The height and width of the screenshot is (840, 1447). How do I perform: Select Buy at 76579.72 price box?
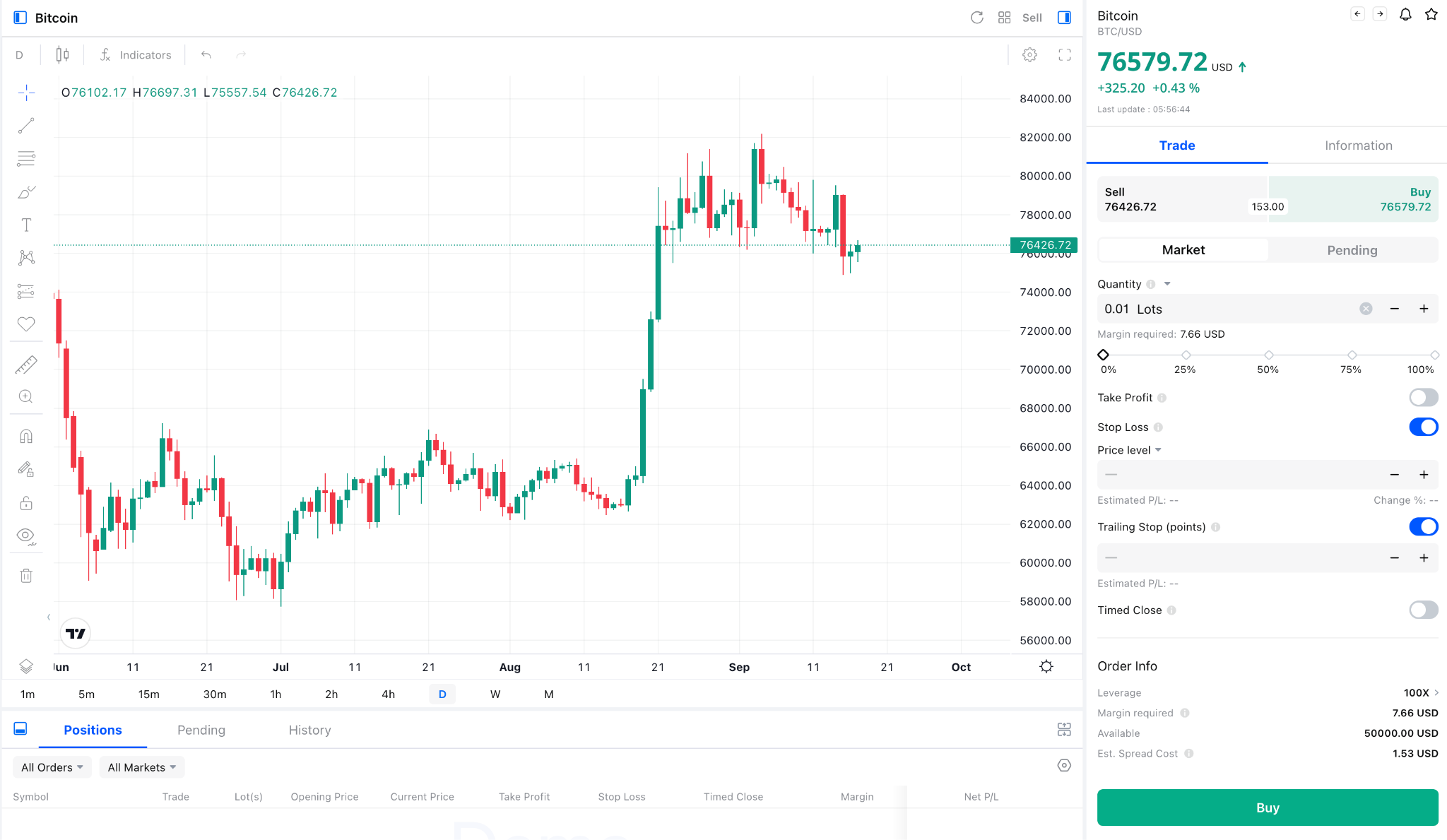click(x=1353, y=199)
